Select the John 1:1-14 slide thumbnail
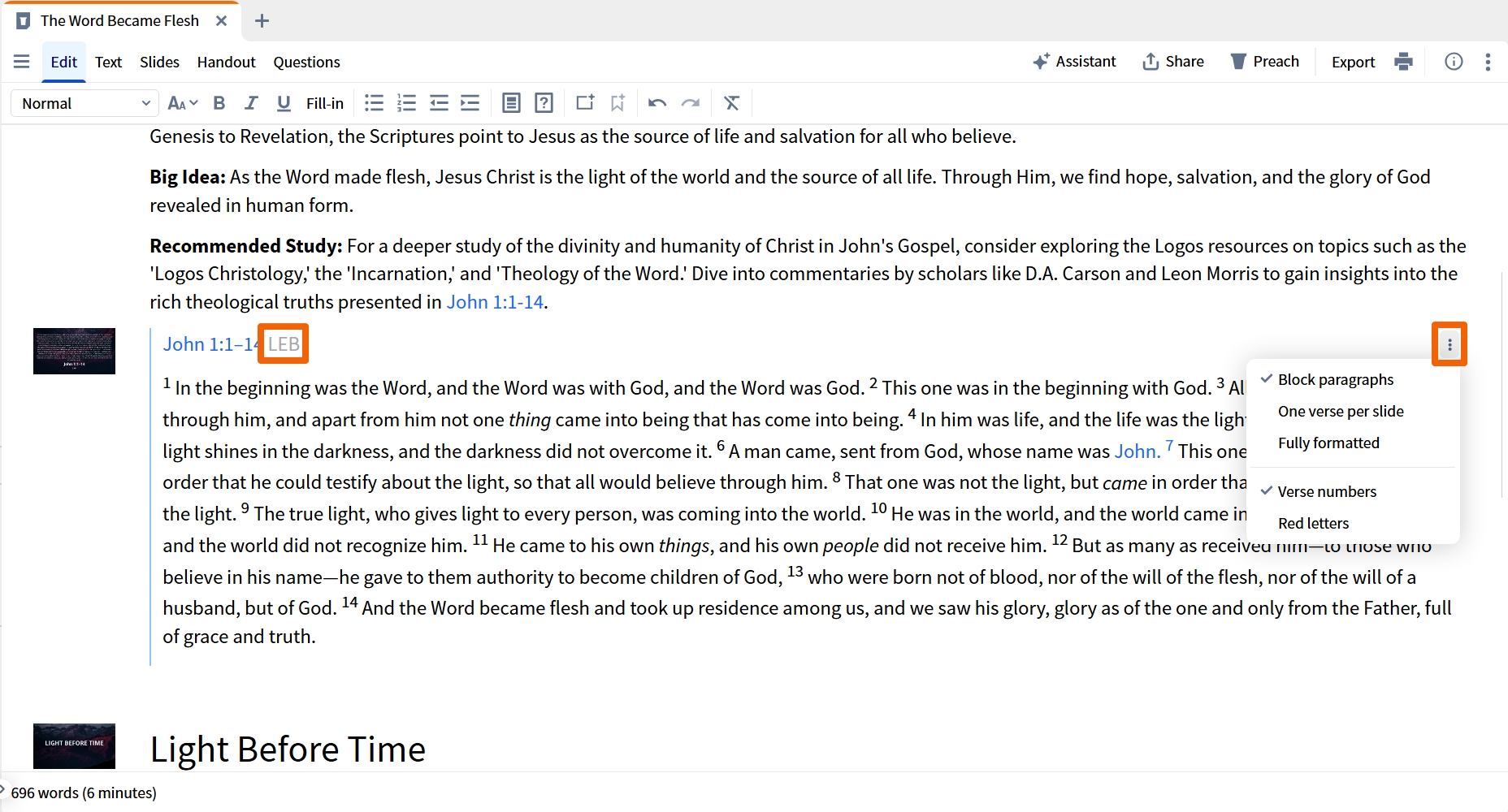Screen dimensions: 1508x812 coord(74,351)
